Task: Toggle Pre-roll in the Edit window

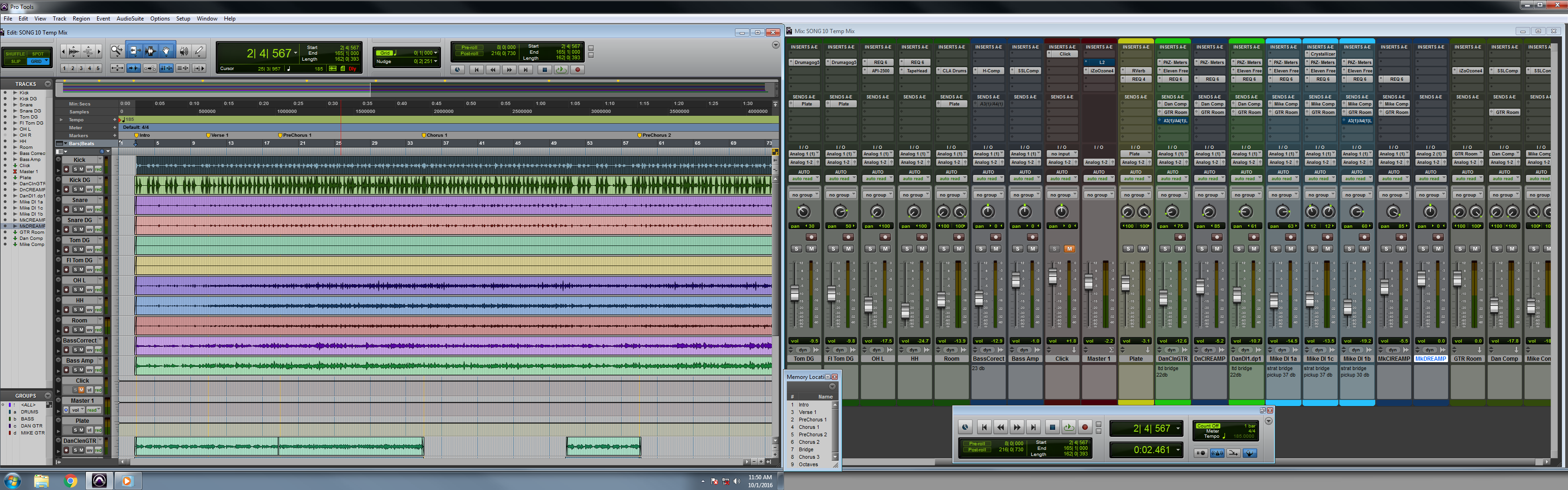Action: pyautogui.click(x=469, y=47)
